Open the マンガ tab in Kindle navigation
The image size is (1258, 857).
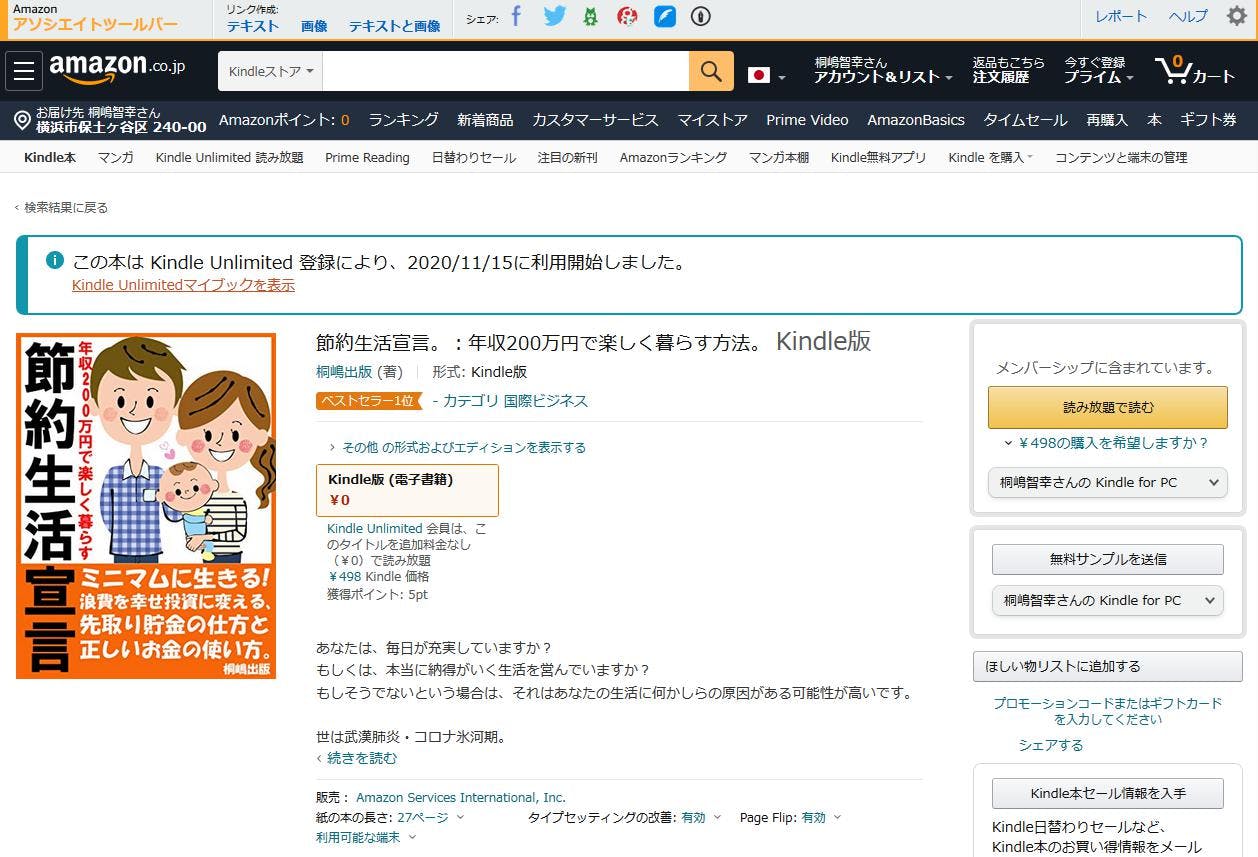click(115, 157)
